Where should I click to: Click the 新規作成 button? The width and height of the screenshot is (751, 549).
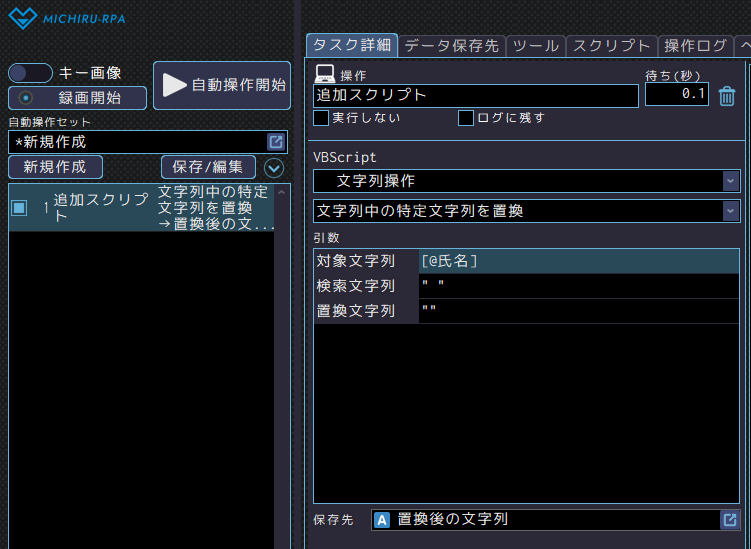(x=55, y=167)
